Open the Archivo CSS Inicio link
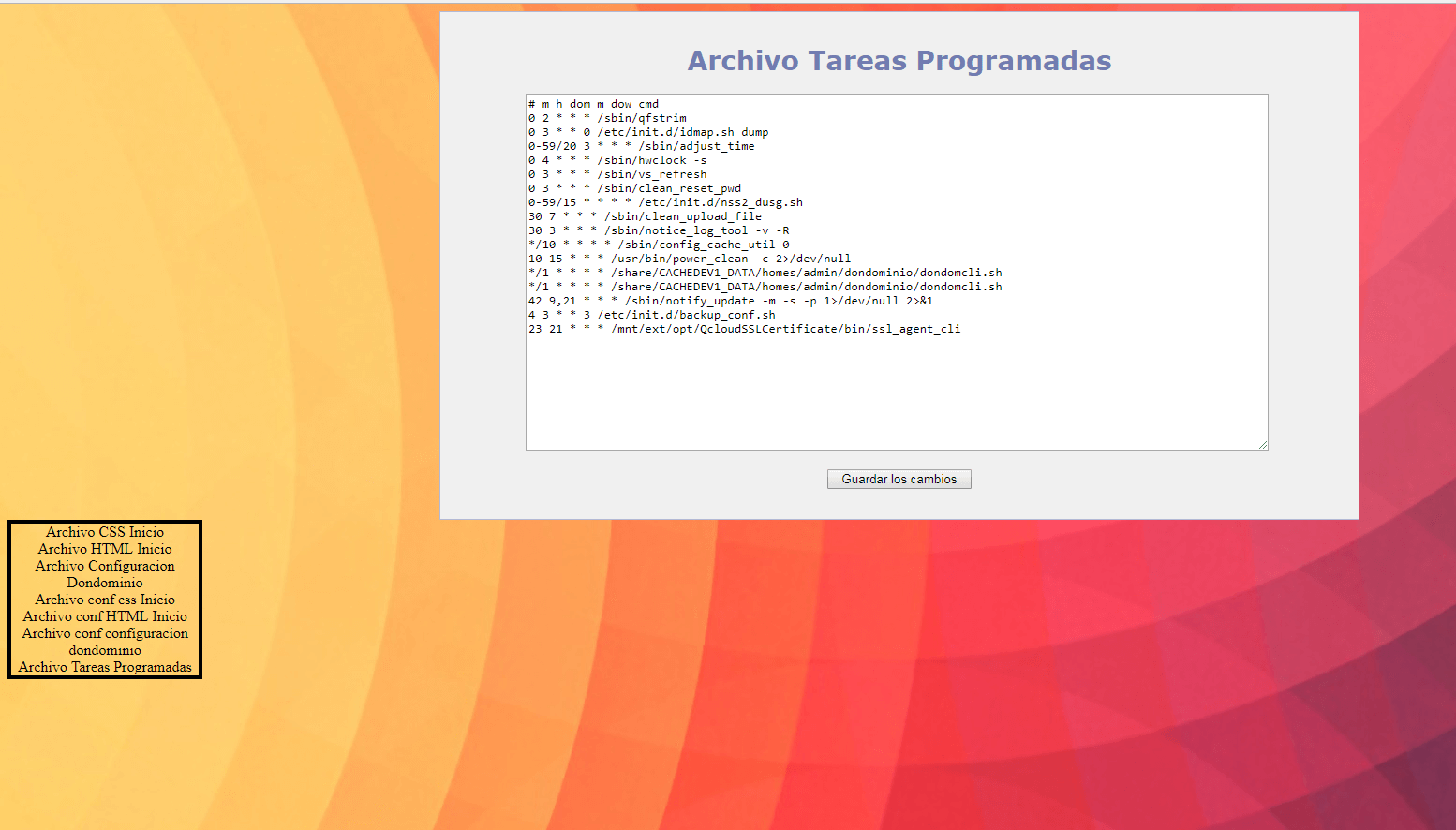The width and height of the screenshot is (1456, 830). [x=105, y=532]
